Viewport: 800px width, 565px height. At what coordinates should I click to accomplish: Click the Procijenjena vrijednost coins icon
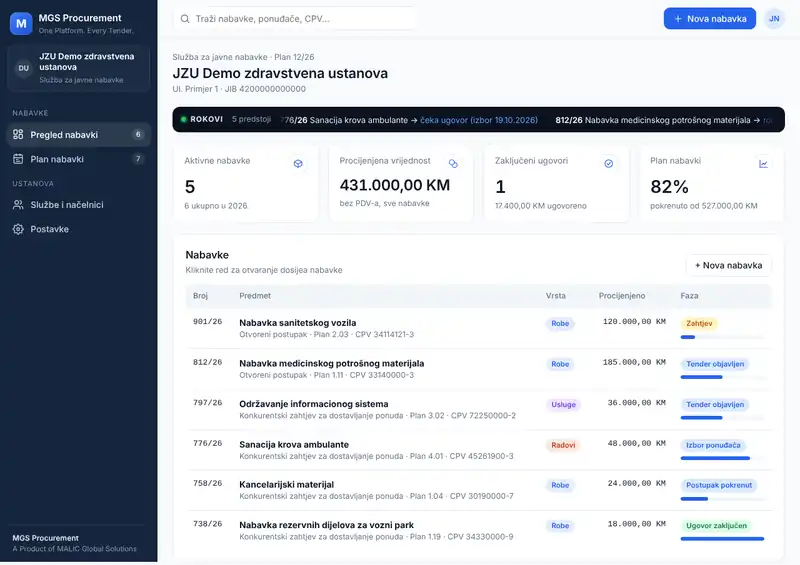453,163
